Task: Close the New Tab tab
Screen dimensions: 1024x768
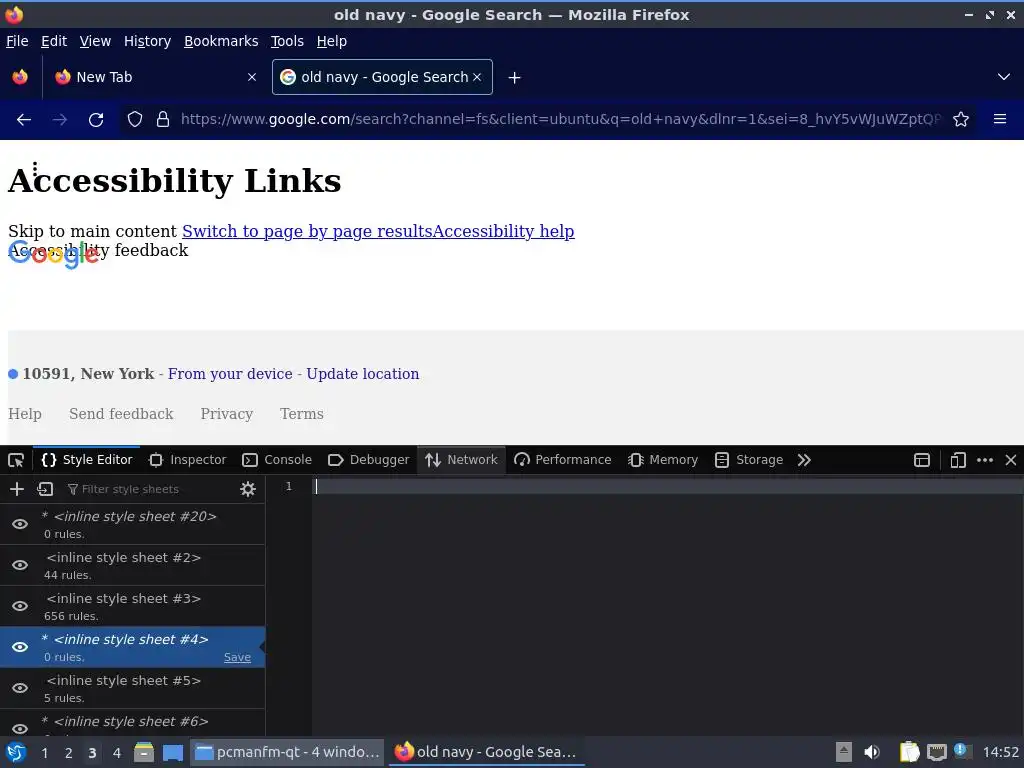Action: click(x=252, y=77)
